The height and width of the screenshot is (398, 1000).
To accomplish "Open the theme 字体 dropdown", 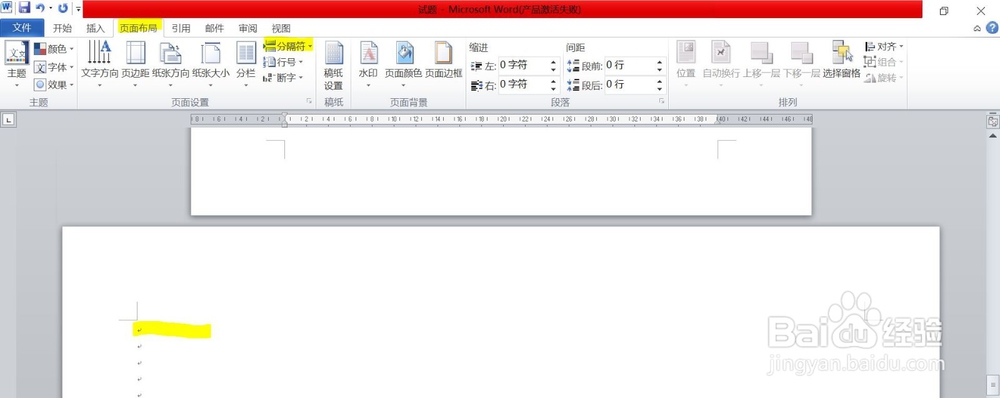I will 54,67.
